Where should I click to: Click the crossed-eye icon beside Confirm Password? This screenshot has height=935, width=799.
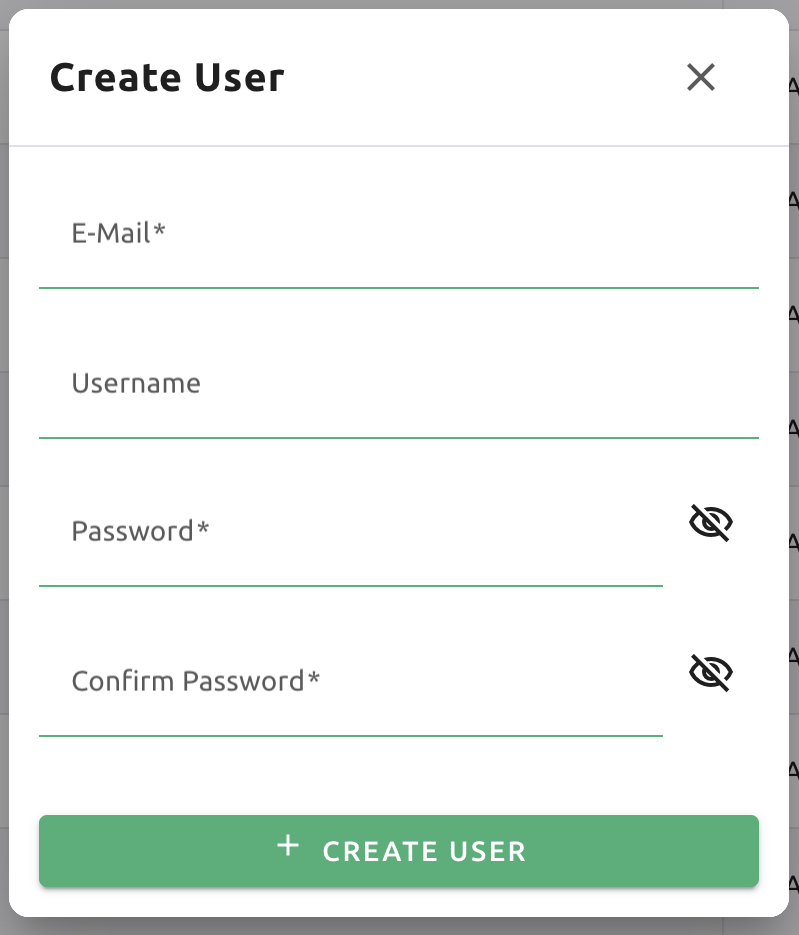click(711, 673)
